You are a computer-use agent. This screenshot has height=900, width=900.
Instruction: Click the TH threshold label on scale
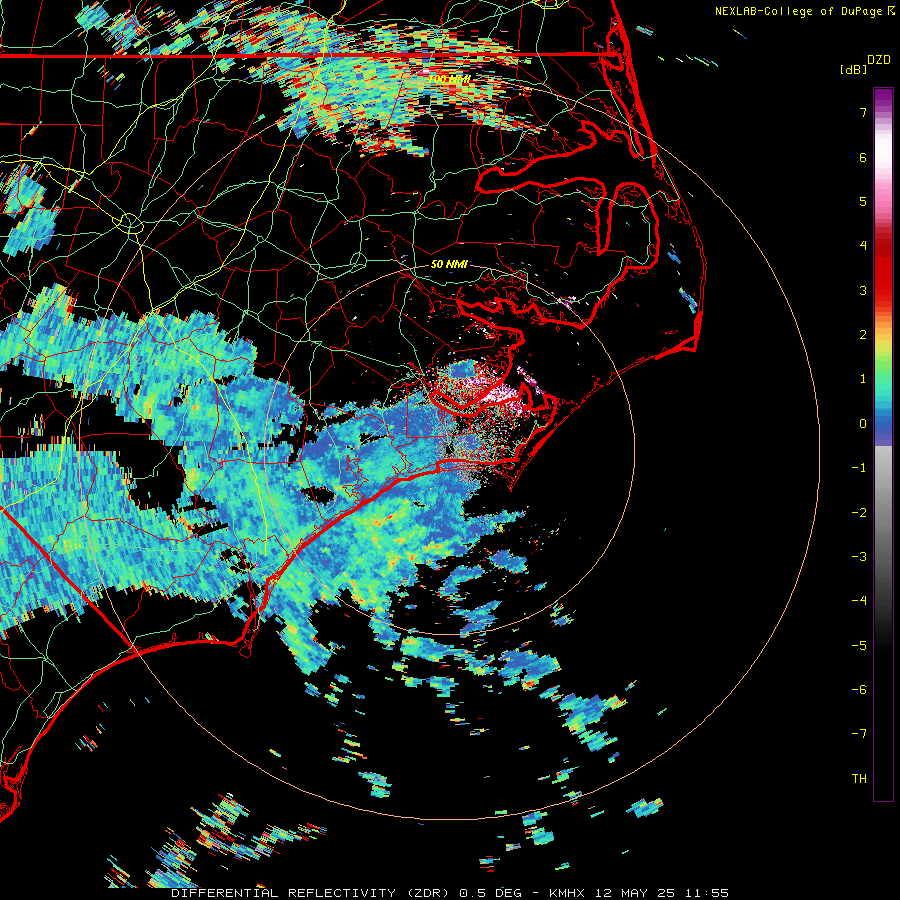click(x=859, y=779)
